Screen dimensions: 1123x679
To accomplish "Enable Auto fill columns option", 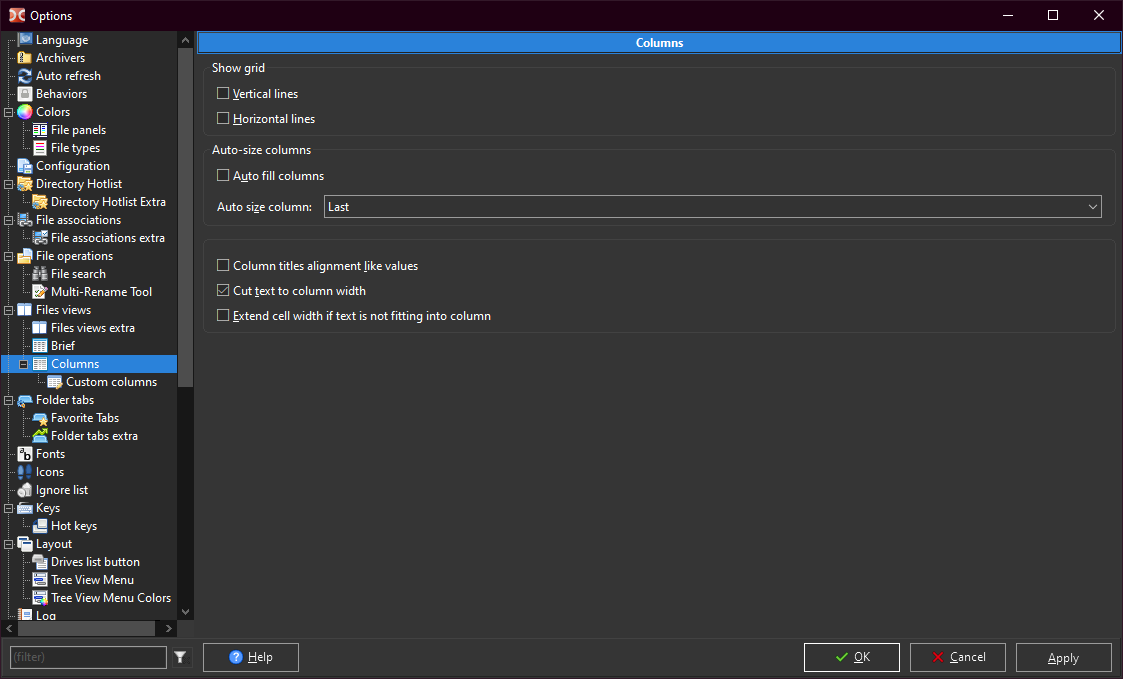I will click(x=223, y=176).
